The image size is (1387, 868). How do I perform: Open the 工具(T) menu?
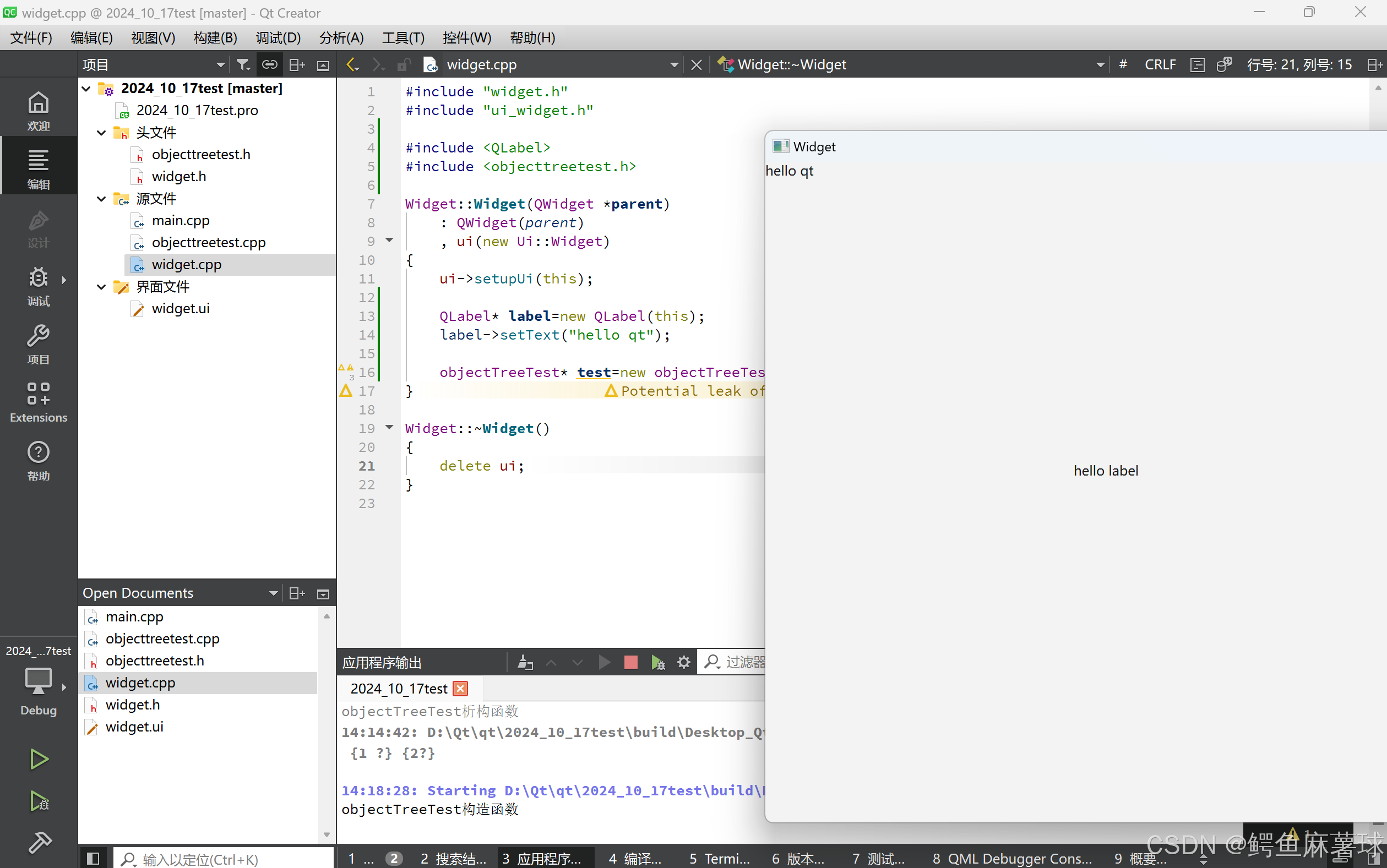click(403, 38)
